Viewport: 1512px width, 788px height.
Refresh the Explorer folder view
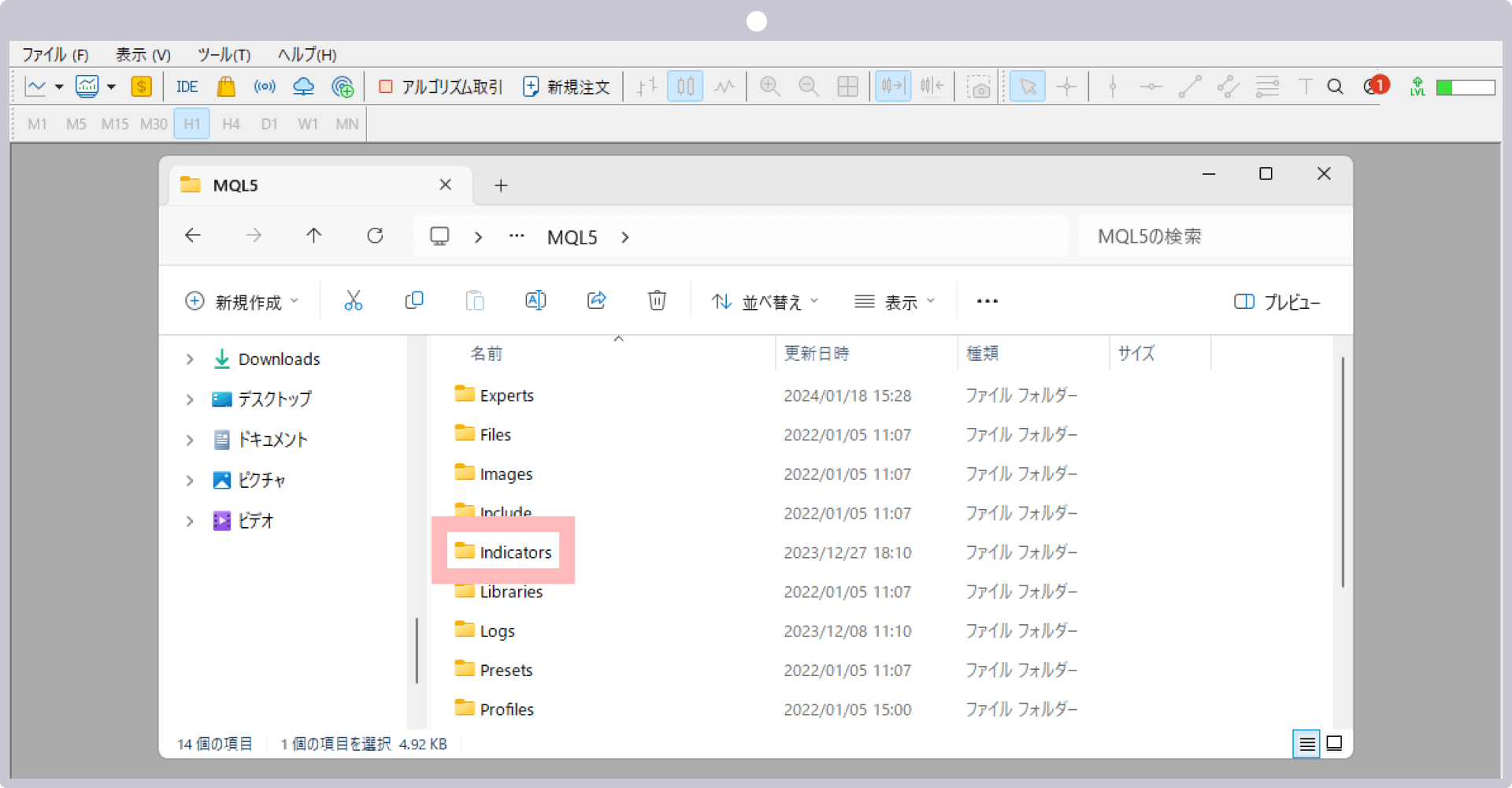[375, 236]
